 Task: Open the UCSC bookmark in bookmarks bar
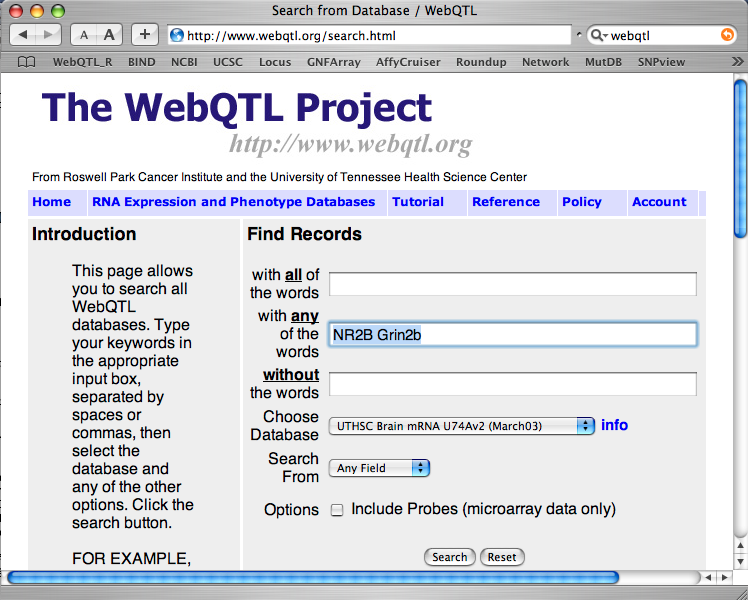[x=227, y=62]
